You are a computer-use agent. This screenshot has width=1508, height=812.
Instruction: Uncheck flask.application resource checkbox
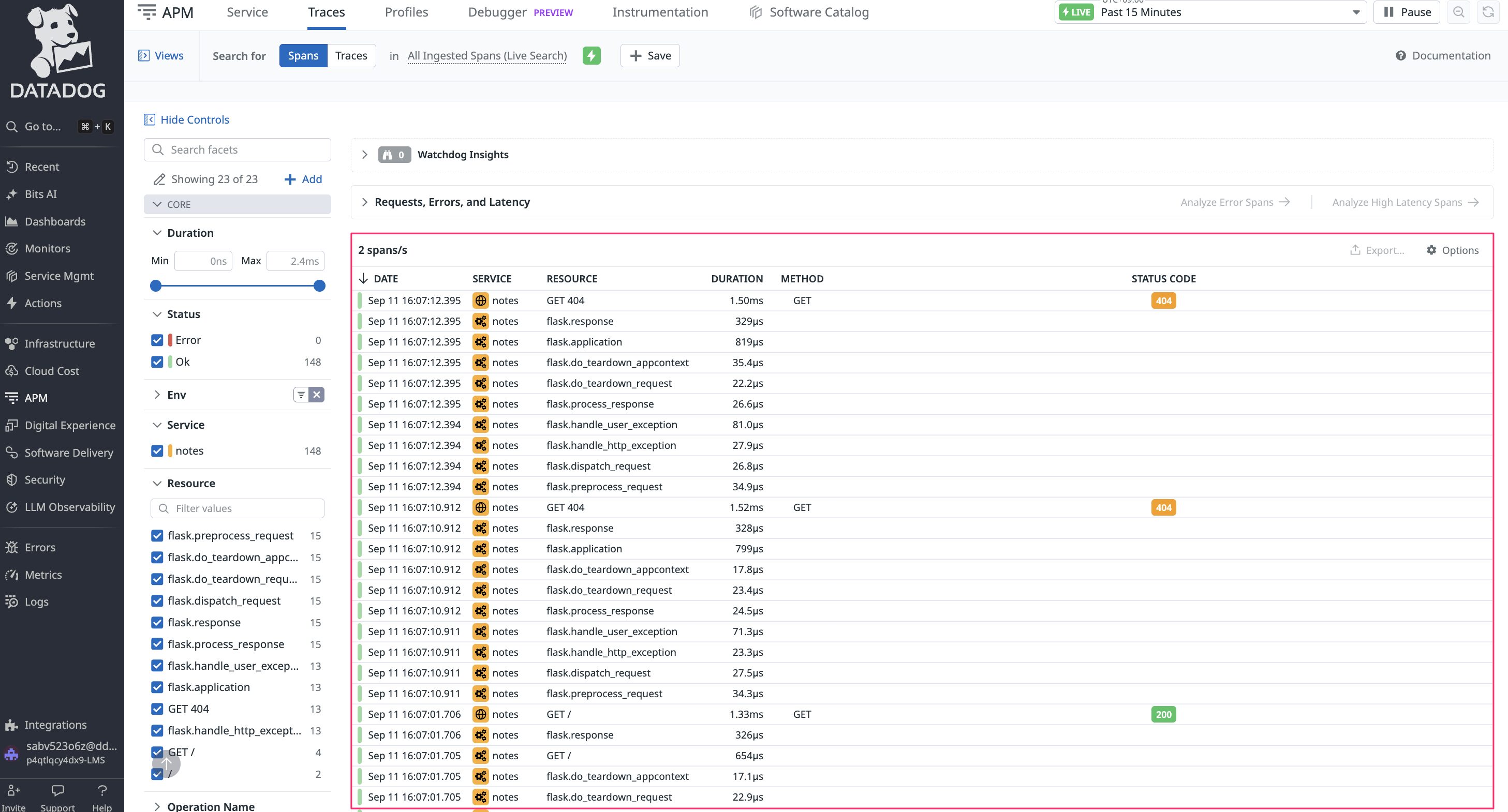pyautogui.click(x=157, y=688)
